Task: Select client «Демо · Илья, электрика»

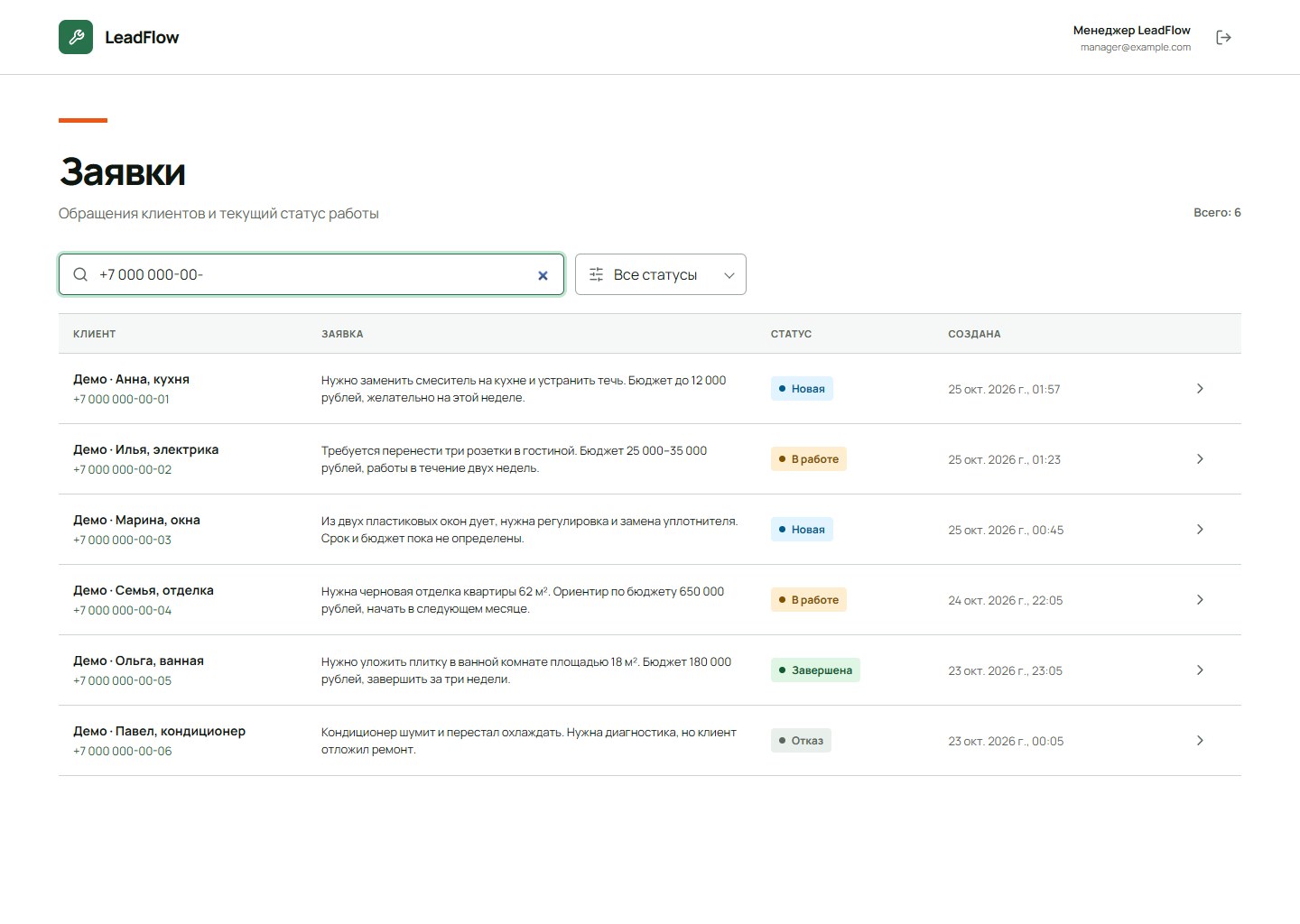Action: [x=145, y=449]
